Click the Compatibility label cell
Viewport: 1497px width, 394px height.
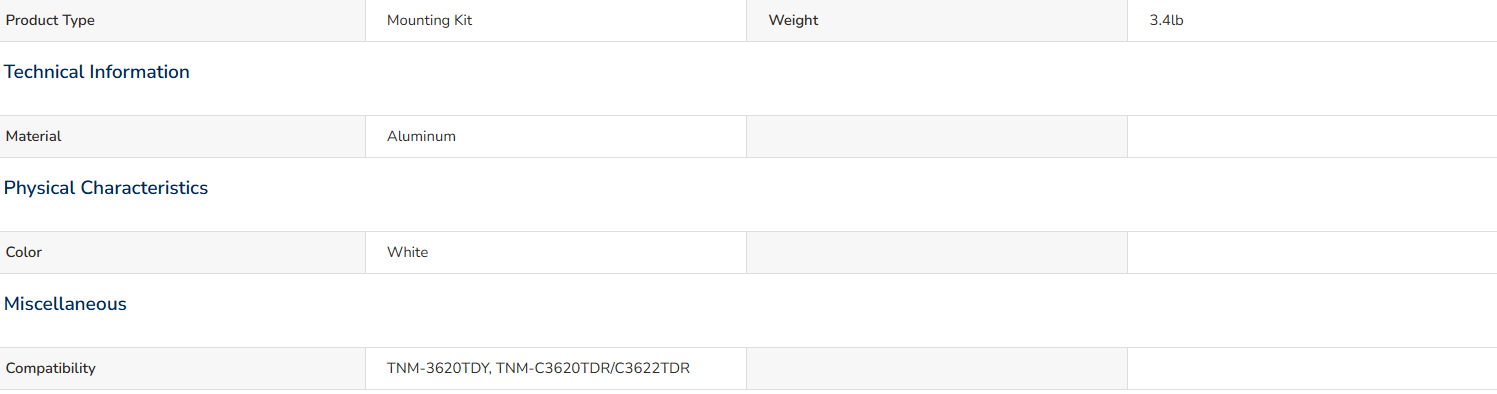182,368
